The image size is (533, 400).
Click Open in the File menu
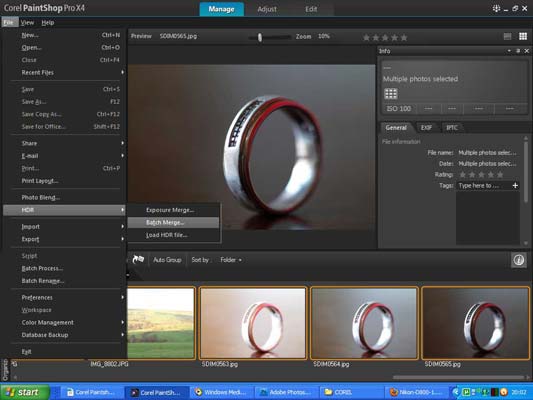click(x=65, y=48)
